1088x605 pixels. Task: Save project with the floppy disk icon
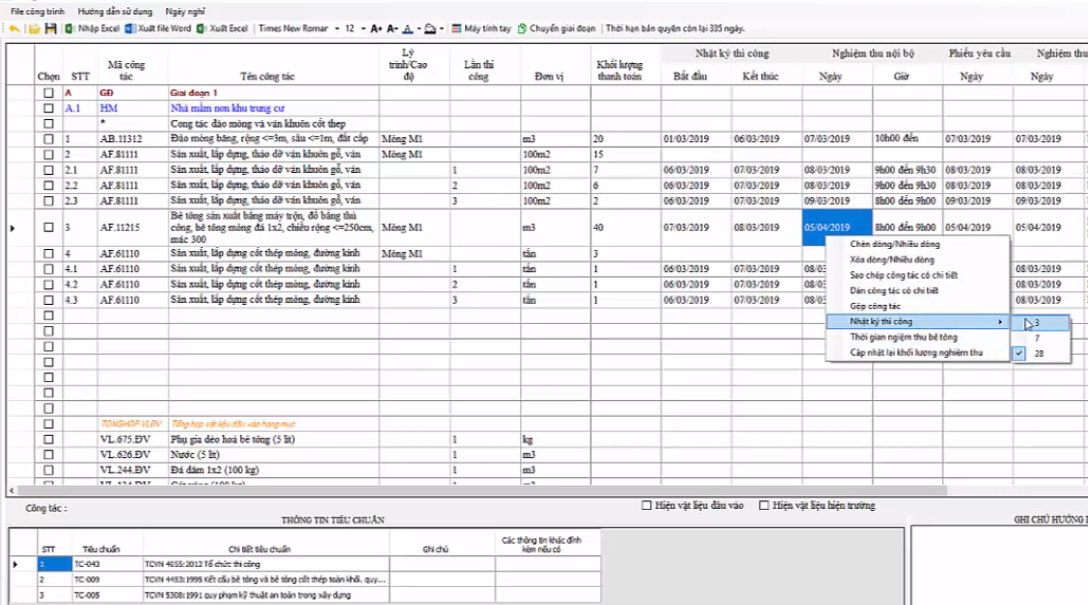[50, 29]
